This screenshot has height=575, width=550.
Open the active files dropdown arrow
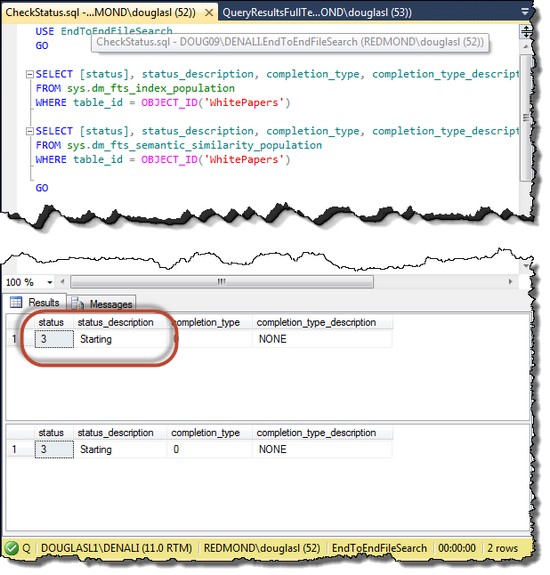click(525, 11)
